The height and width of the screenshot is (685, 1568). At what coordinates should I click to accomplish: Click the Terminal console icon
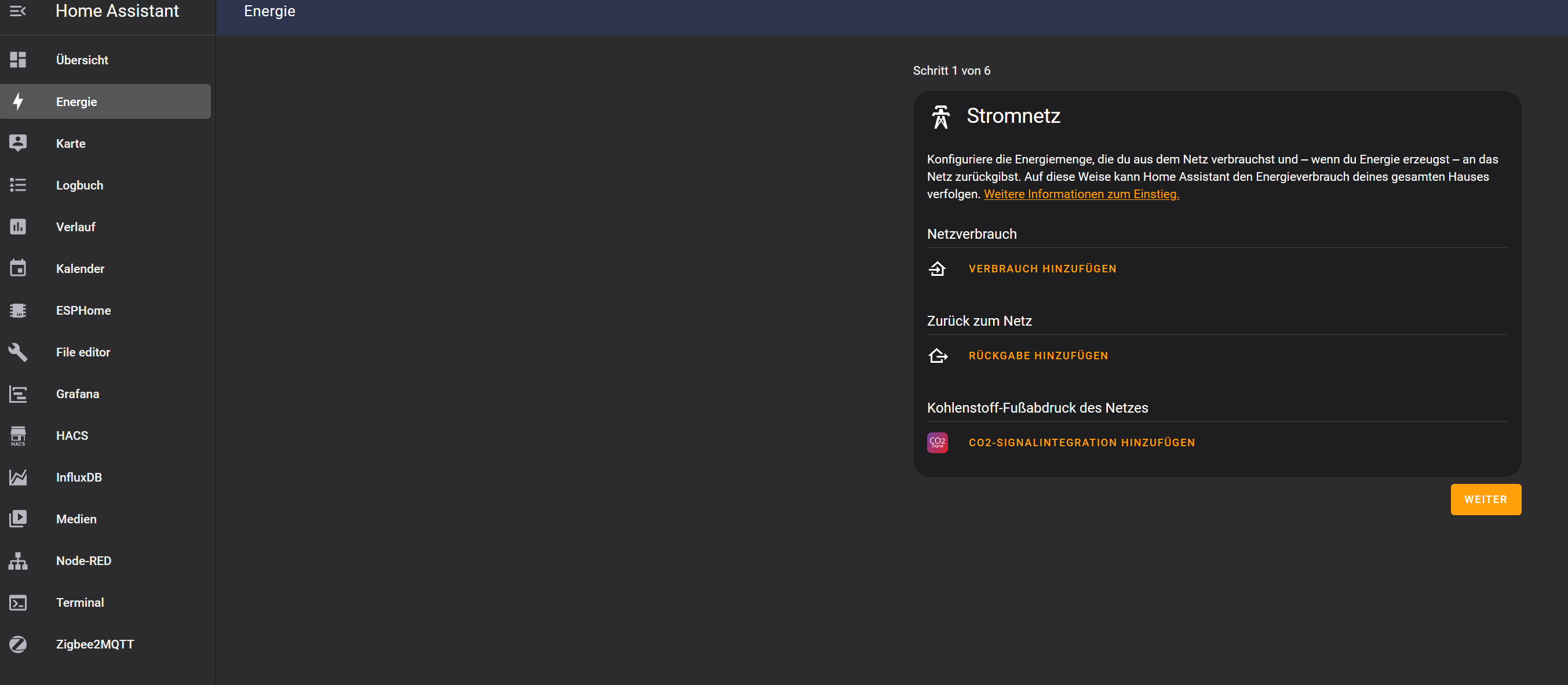pyautogui.click(x=17, y=603)
